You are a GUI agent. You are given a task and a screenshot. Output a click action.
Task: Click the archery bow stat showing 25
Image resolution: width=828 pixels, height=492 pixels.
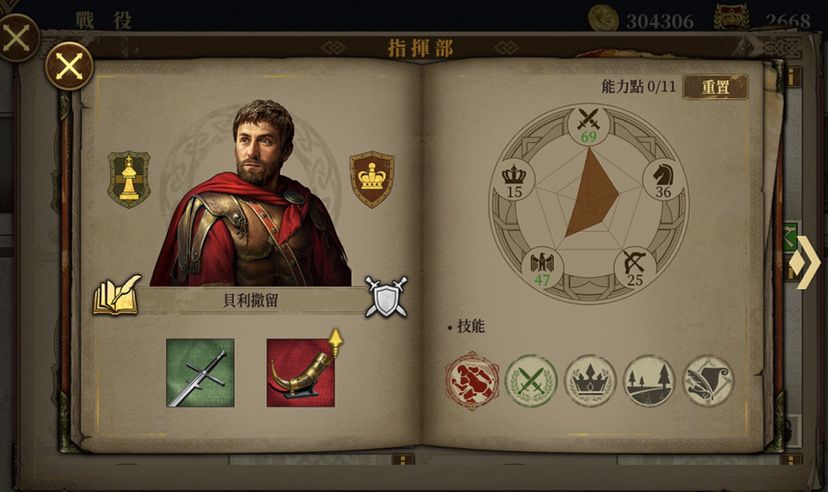tap(635, 268)
